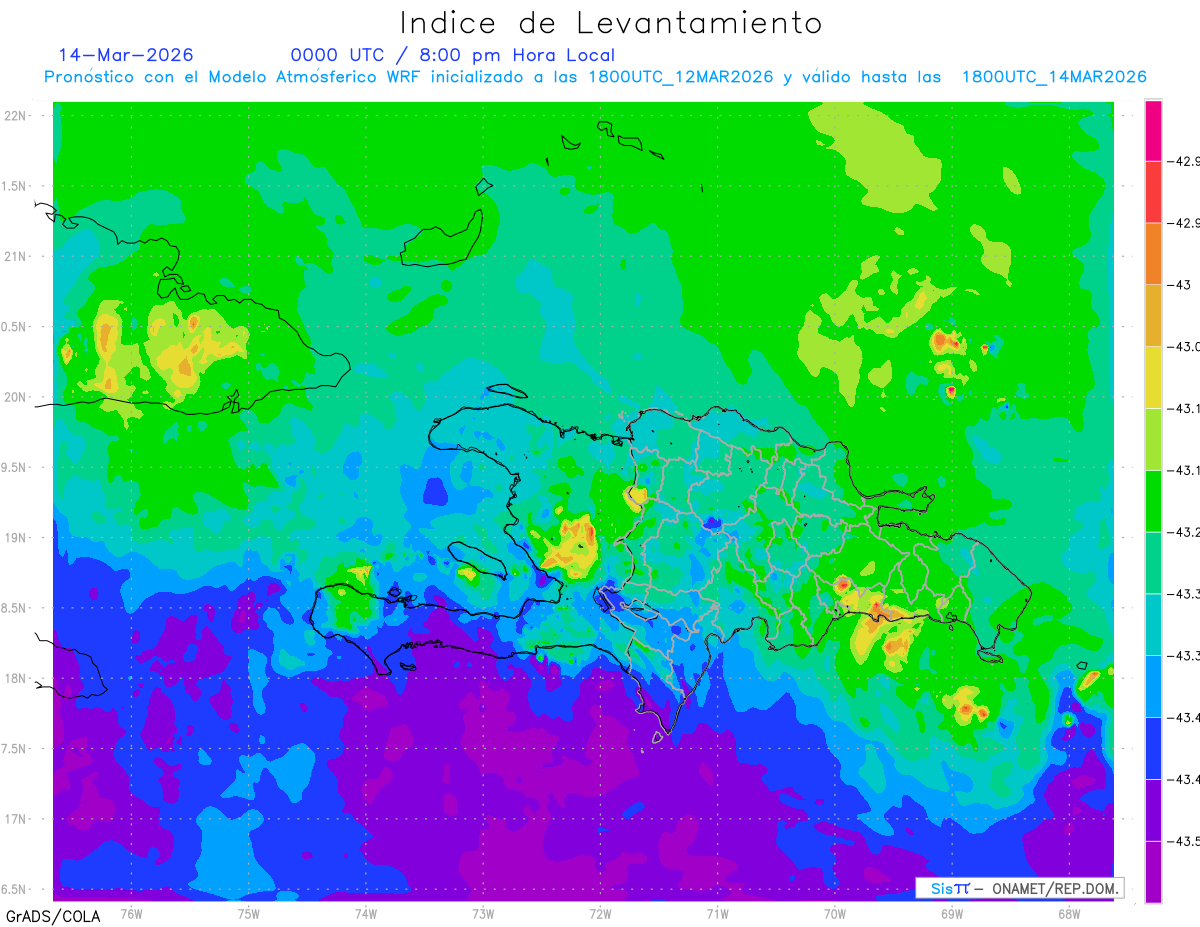Click the '21N' latitude label
The width and height of the screenshot is (1200, 927).
(x=17, y=257)
